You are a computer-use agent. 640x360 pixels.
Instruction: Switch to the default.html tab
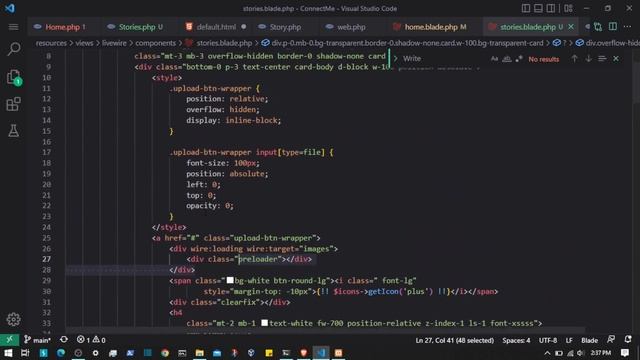tap(216, 27)
